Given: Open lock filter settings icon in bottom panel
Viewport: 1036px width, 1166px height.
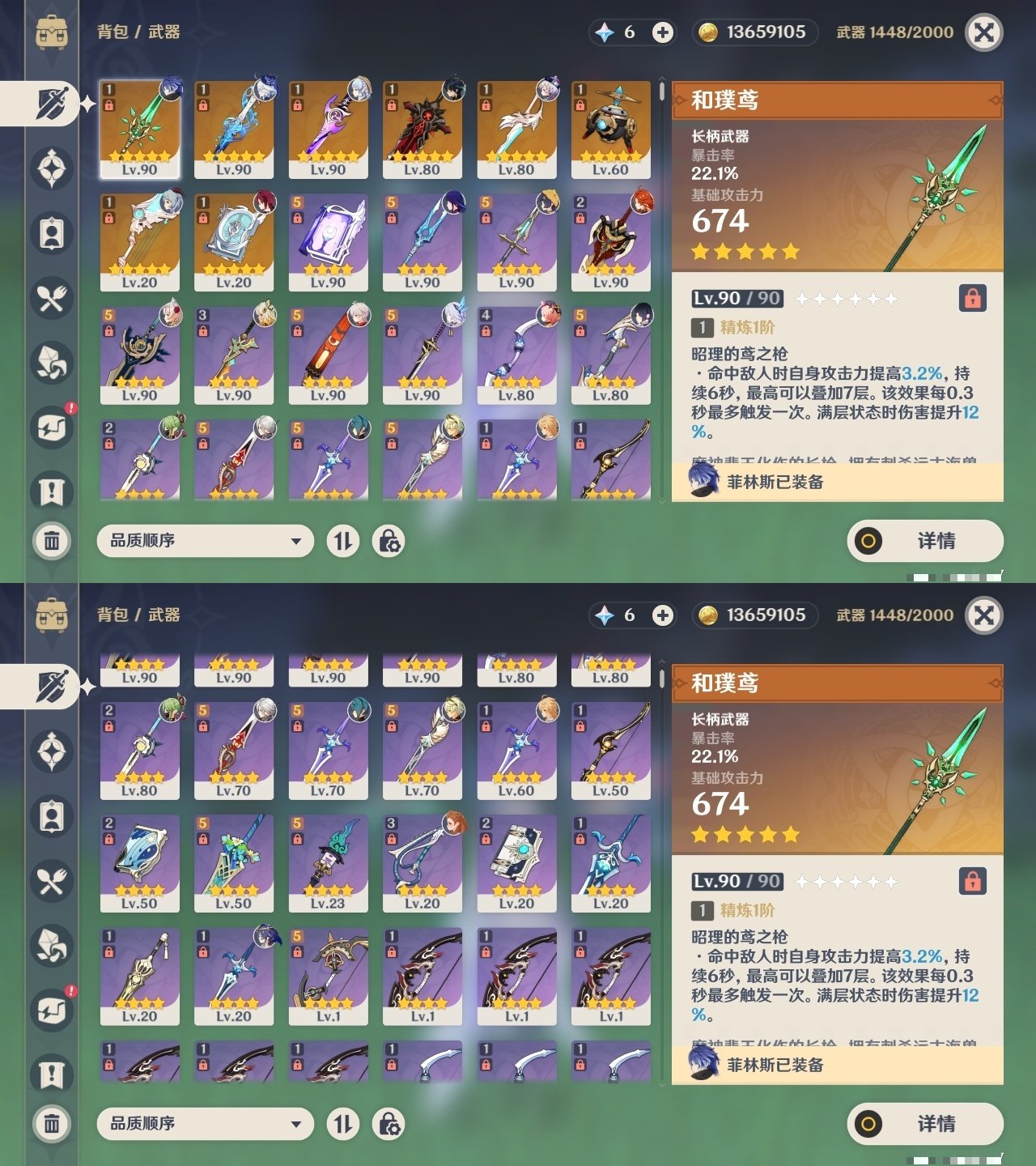Looking at the screenshot, I should pos(388,1124).
